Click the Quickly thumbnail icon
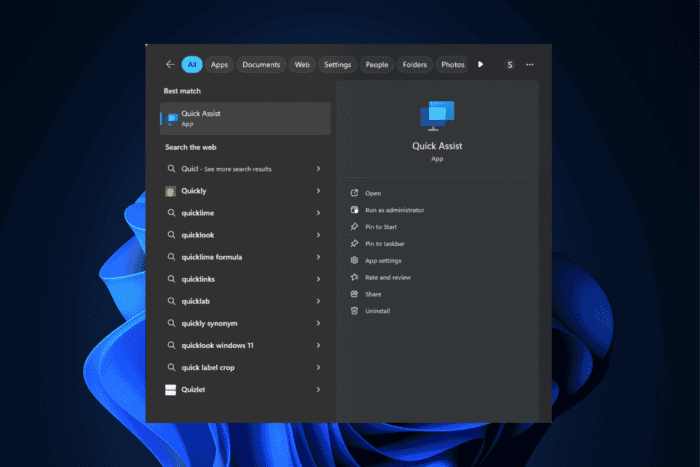 (x=171, y=191)
